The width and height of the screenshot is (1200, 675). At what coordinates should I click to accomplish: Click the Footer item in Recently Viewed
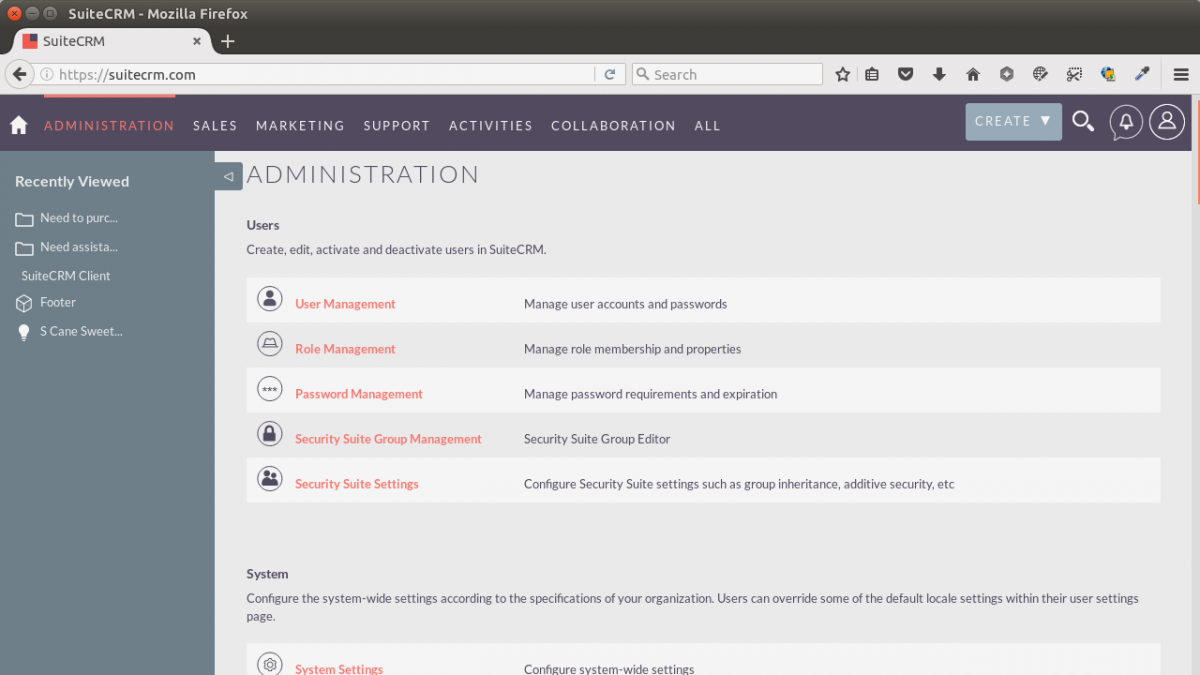point(57,302)
